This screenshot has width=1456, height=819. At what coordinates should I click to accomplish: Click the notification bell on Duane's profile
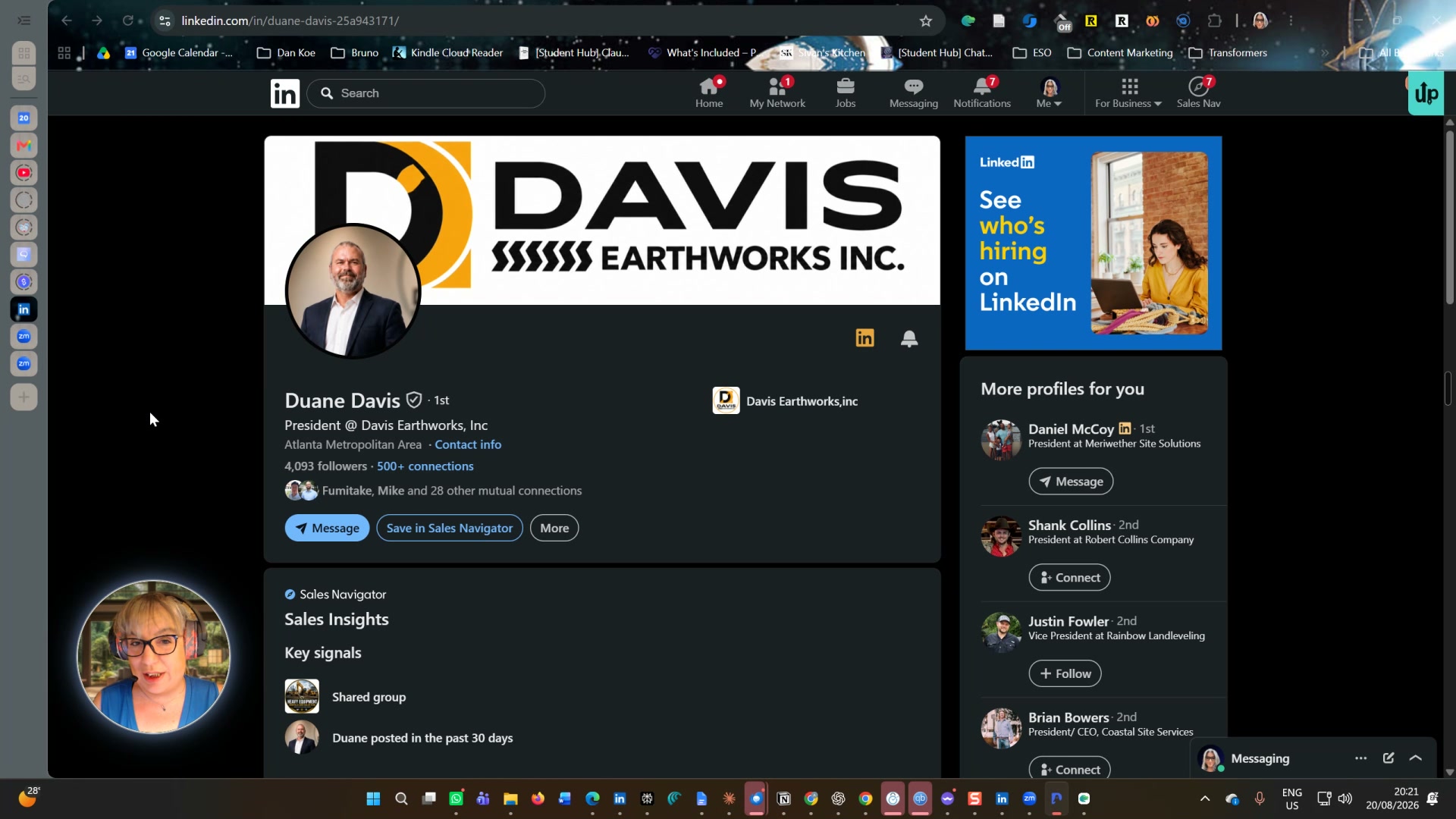[x=909, y=338]
